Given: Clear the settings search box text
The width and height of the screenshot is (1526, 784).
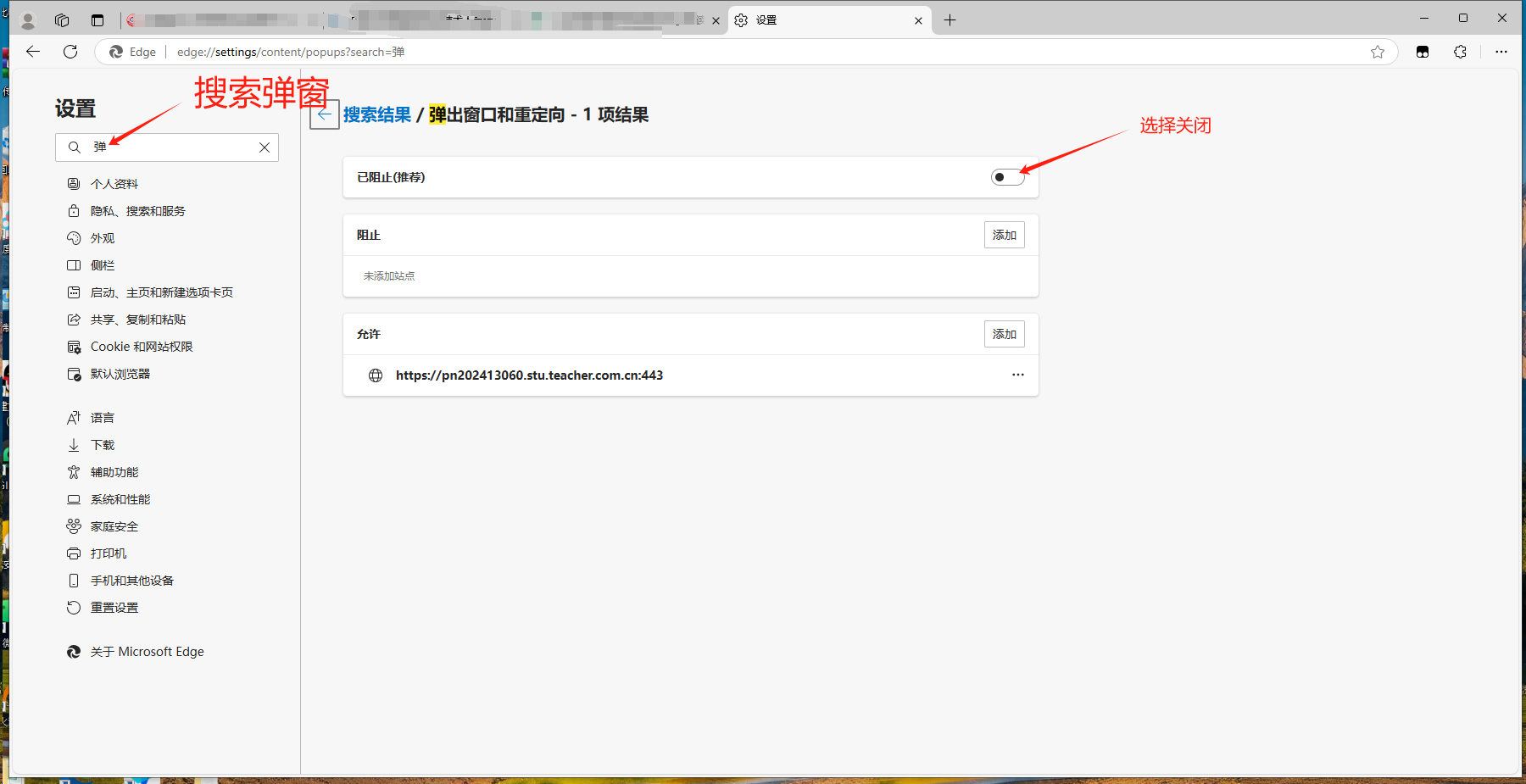Looking at the screenshot, I should coord(265,147).
